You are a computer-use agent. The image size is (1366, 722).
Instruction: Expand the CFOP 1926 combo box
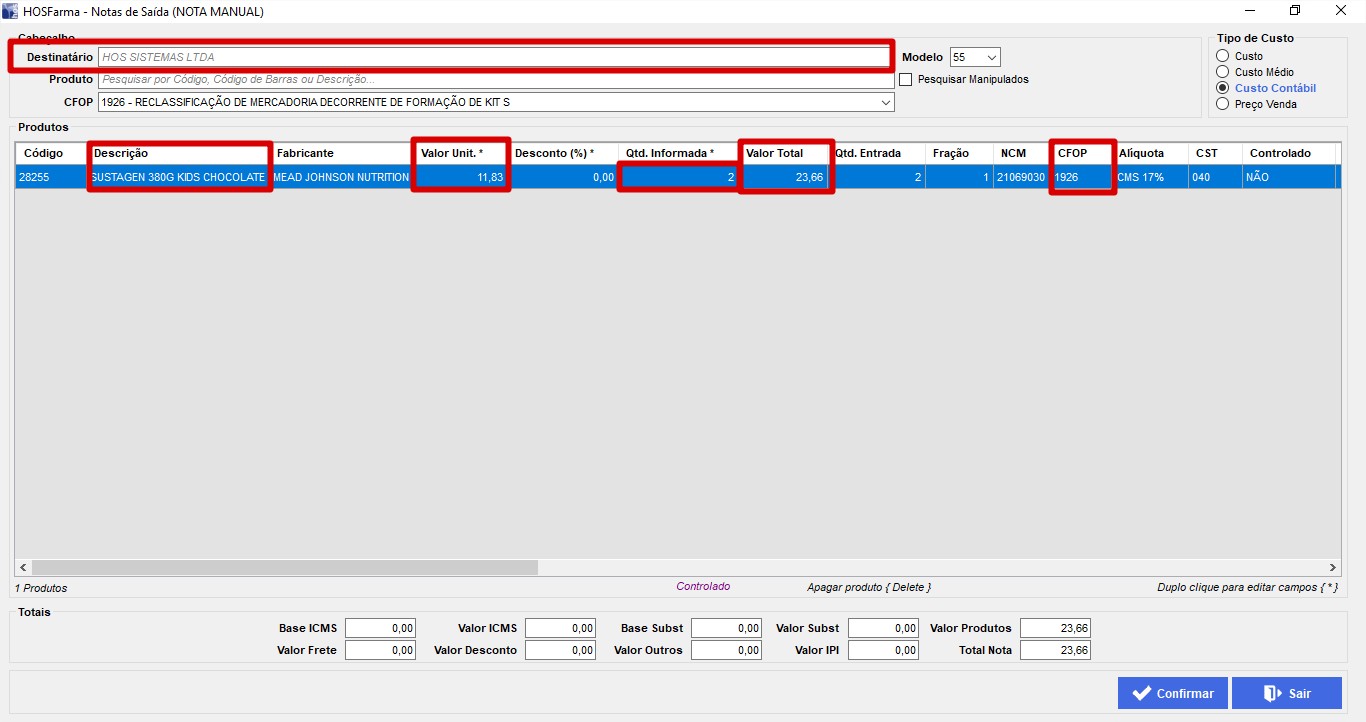coord(886,102)
